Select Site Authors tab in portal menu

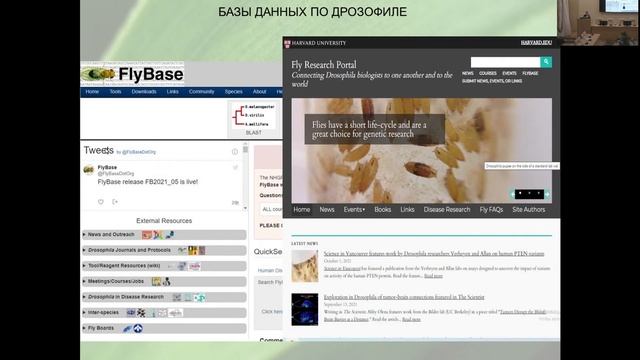529,210
